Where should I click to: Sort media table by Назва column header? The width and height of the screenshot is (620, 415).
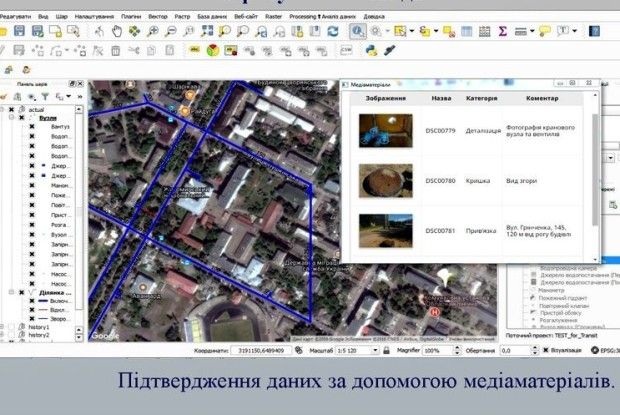[x=441, y=98]
